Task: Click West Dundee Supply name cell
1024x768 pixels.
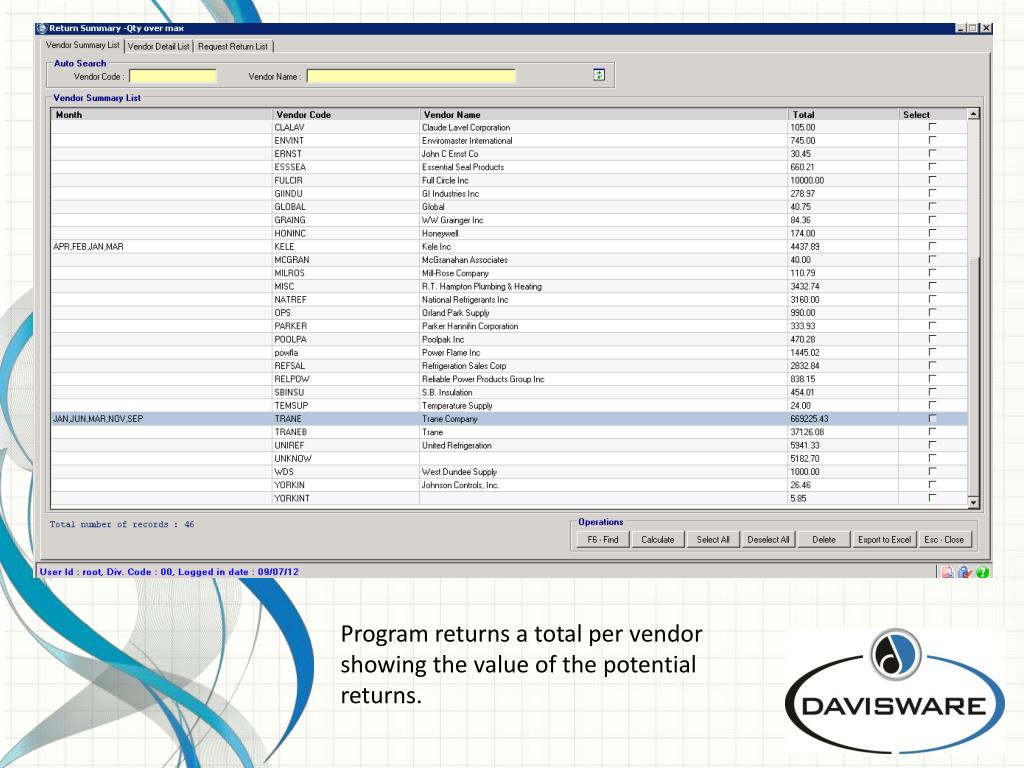Action: pos(603,472)
